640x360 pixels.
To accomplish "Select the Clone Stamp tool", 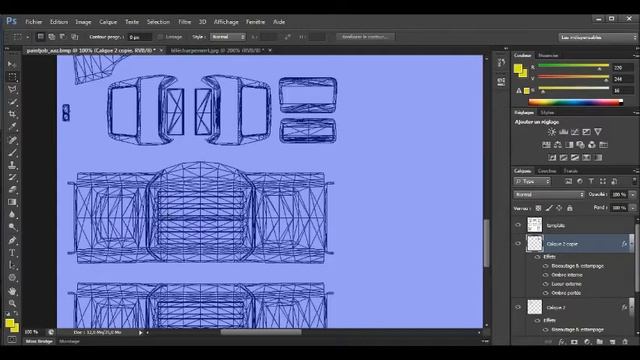I will click(12, 165).
